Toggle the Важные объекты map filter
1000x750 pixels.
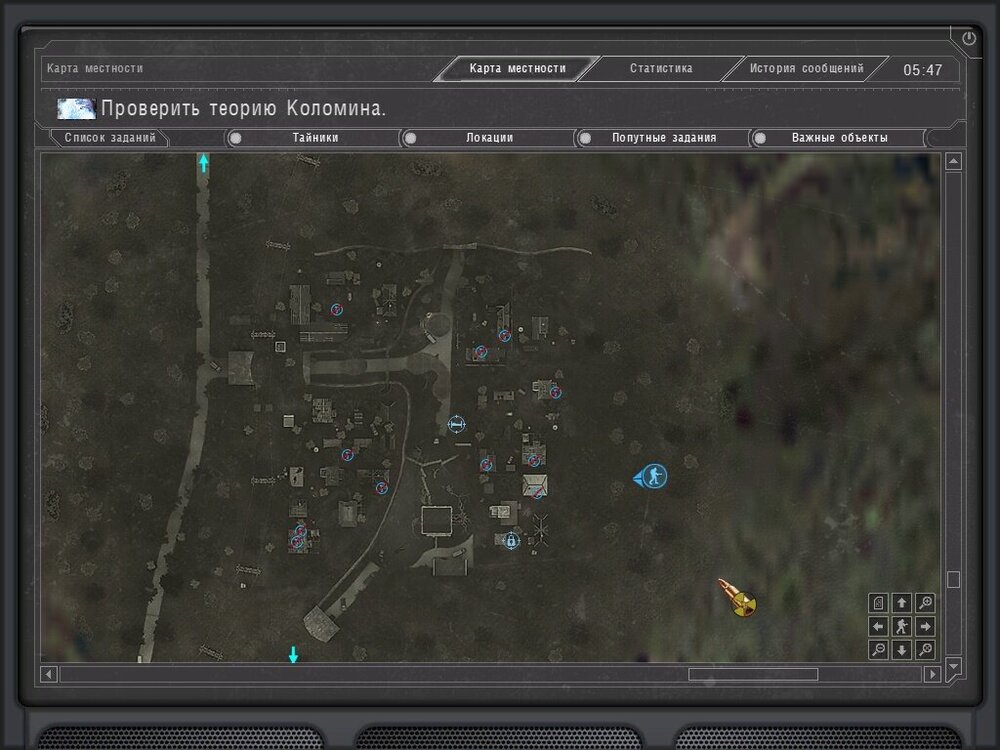pyautogui.click(x=839, y=138)
